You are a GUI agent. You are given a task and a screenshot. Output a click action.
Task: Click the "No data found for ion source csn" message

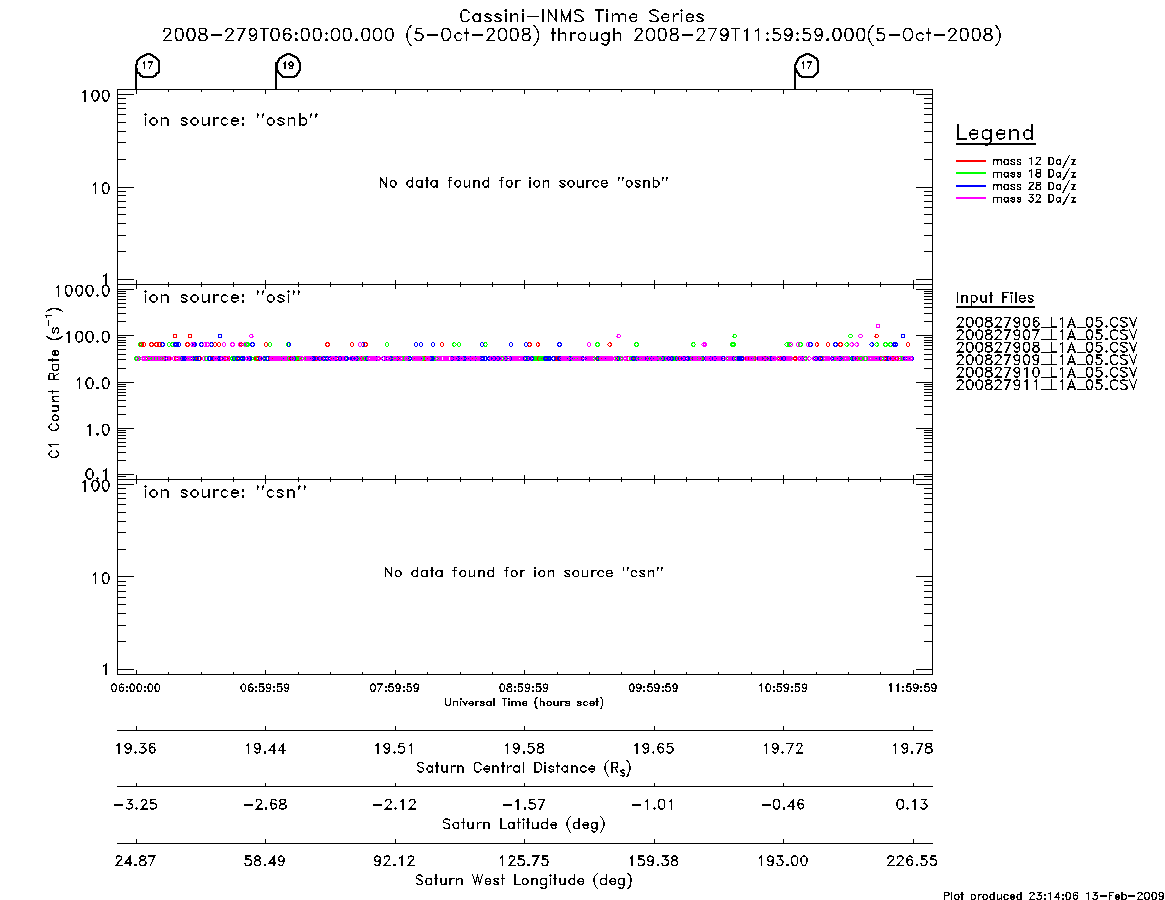524,572
